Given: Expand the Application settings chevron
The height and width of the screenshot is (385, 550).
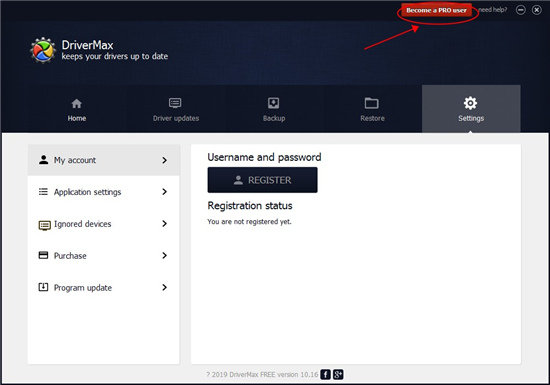Looking at the screenshot, I should [x=165, y=192].
